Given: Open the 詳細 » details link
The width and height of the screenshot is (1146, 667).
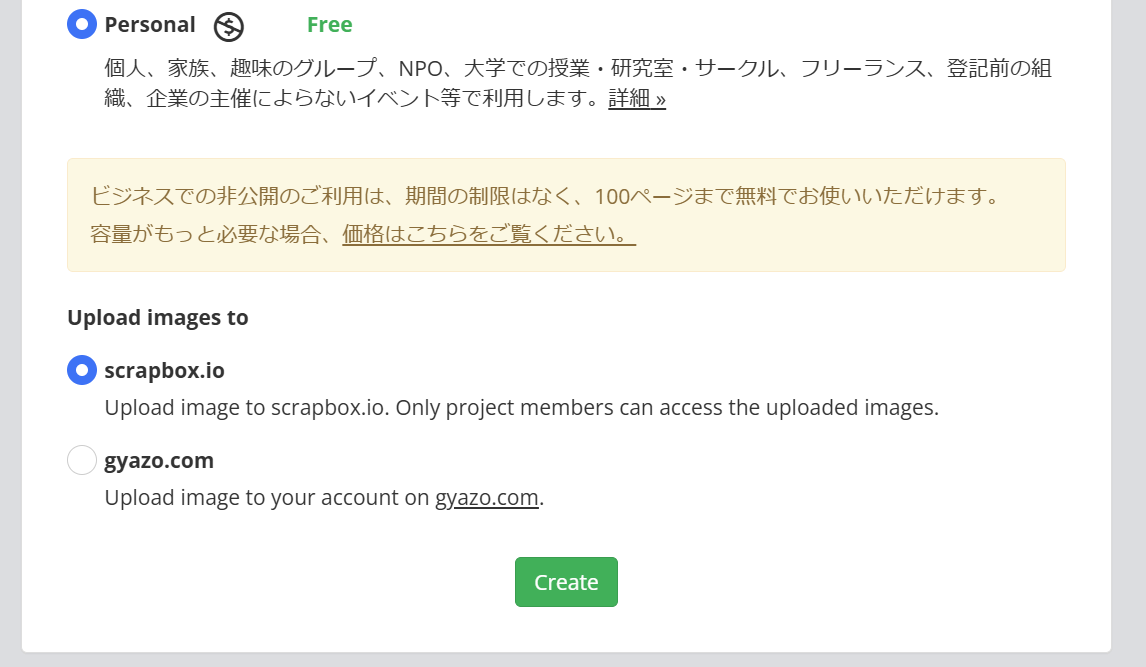Looking at the screenshot, I should click(637, 98).
